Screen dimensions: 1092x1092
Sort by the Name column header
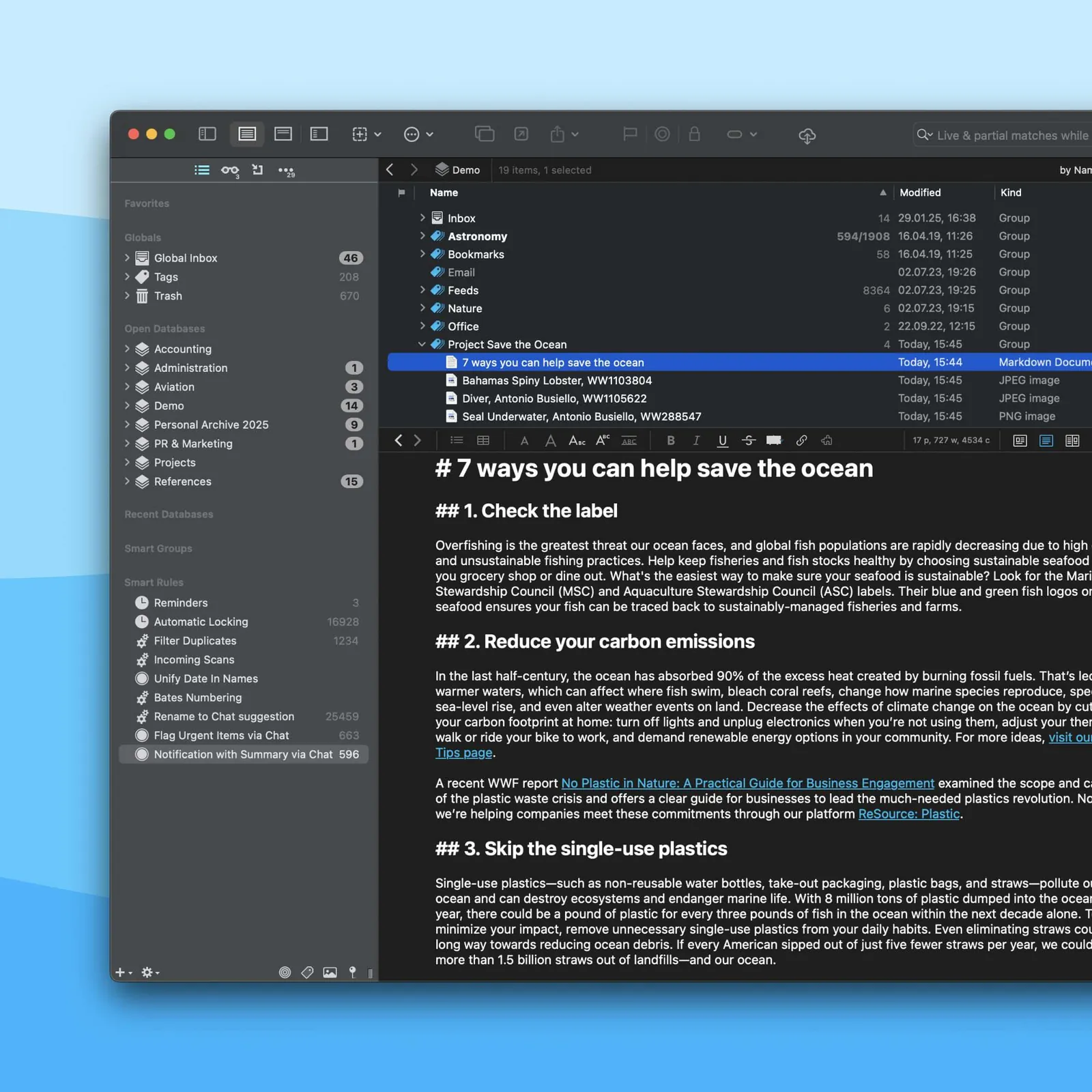click(x=444, y=192)
